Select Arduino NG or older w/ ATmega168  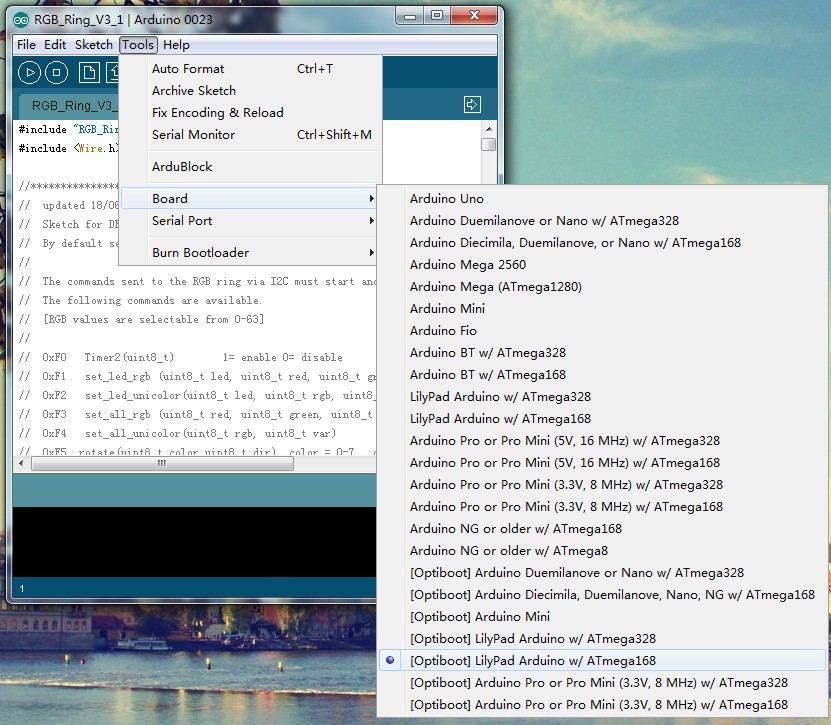tap(602, 528)
